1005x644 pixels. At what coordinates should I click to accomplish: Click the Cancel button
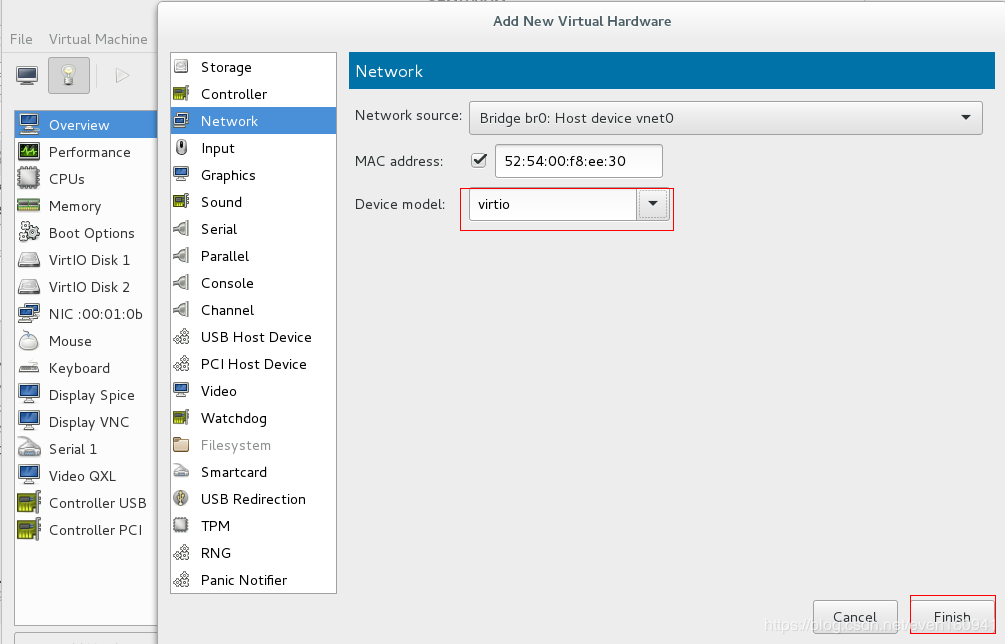[x=854, y=617]
